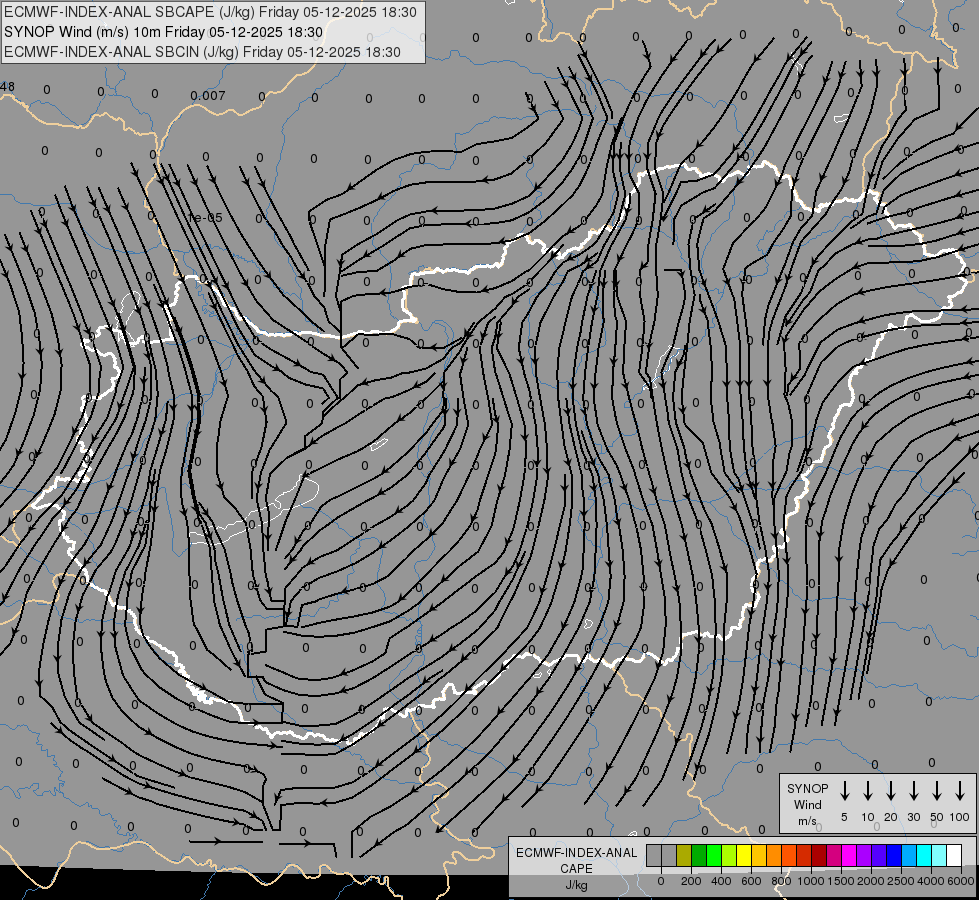Screen dimensions: 979x900
Task: Click the 200 tick label in CAPE legend
Action: click(x=691, y=881)
